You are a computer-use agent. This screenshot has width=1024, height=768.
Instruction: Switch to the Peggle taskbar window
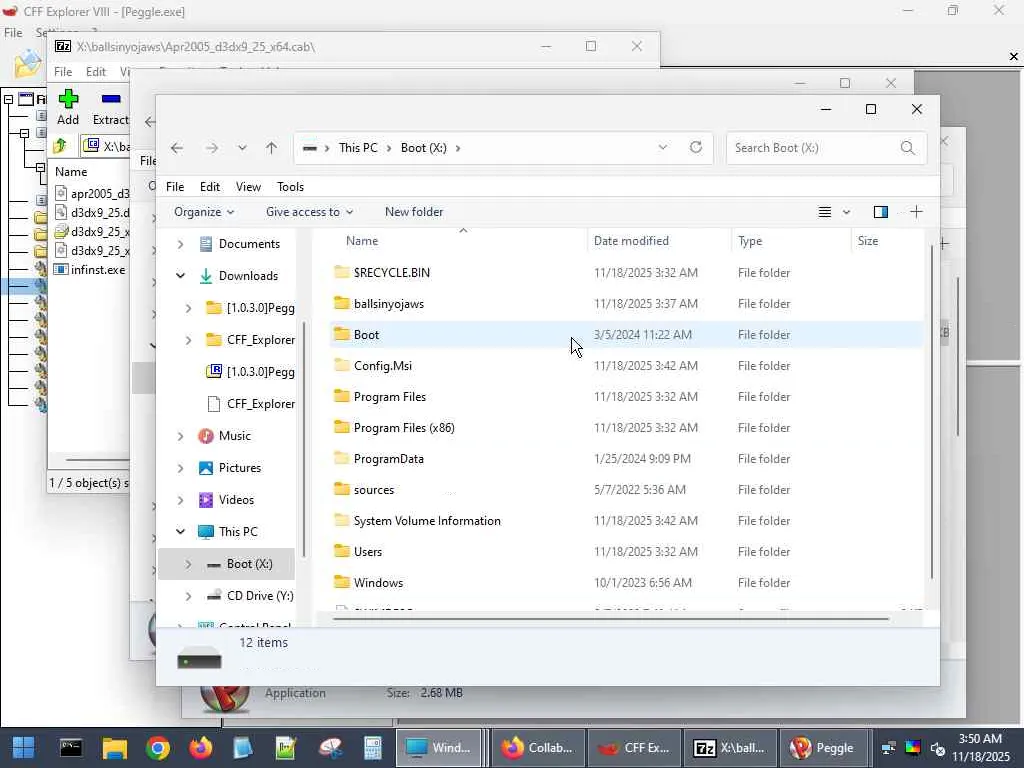tap(822, 748)
